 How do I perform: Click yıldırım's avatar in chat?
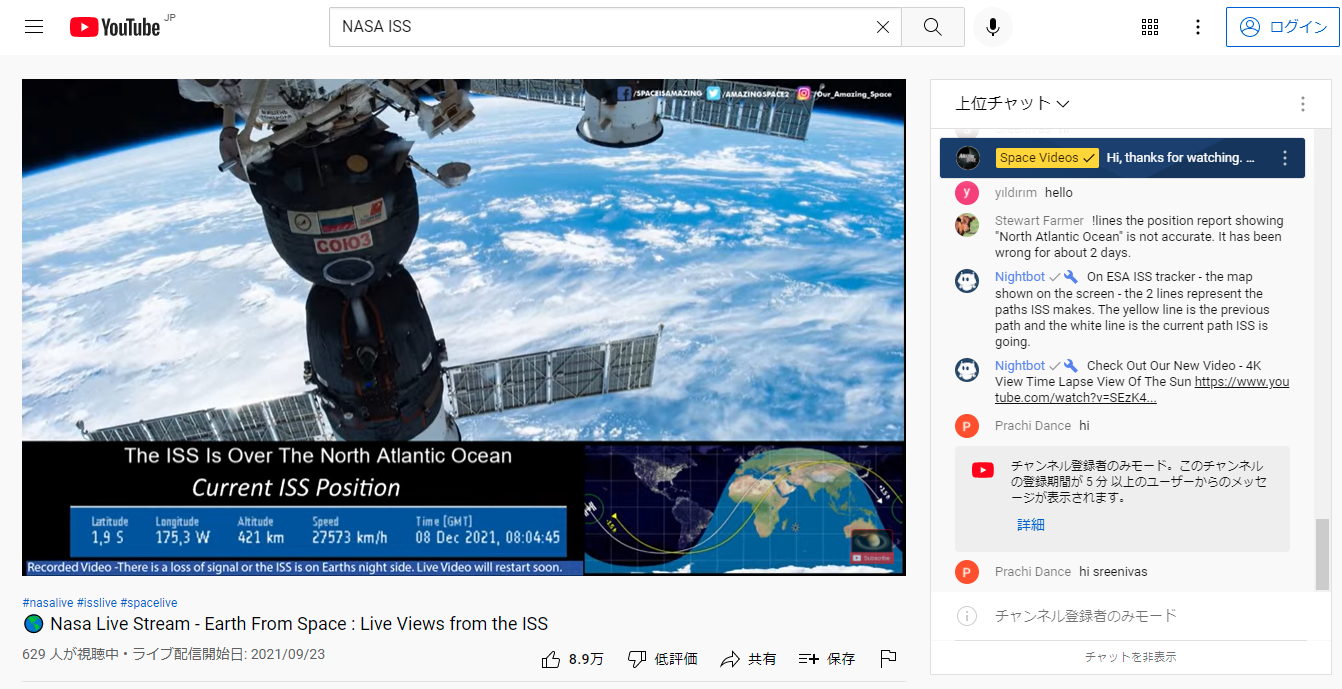pyautogui.click(x=967, y=193)
